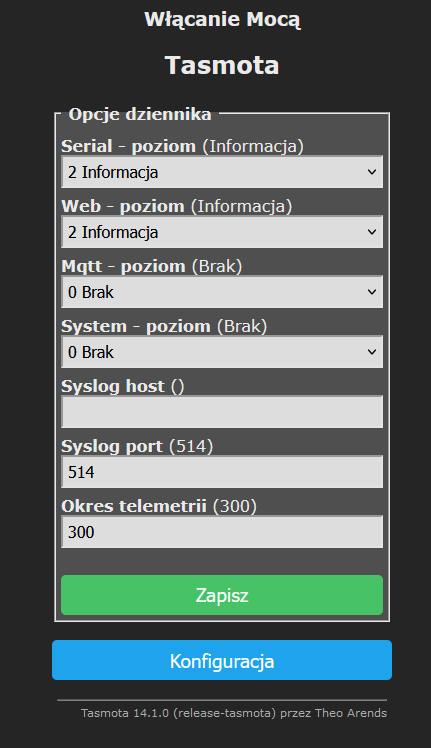The width and height of the screenshot is (431, 748).
Task: Open the Serial log level dropdown
Action: (x=222, y=172)
